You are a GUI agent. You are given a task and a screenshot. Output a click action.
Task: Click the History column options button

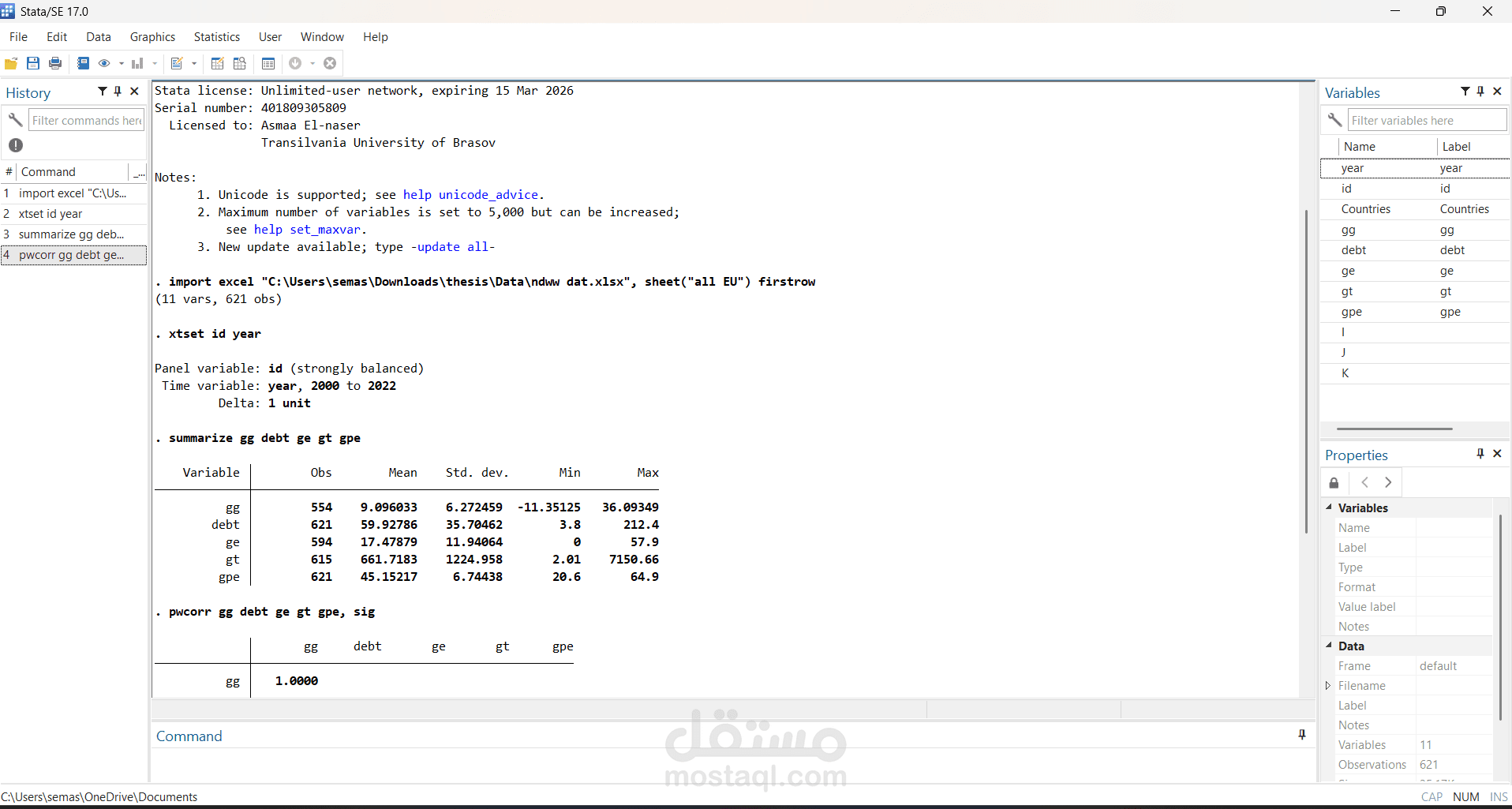point(139,172)
